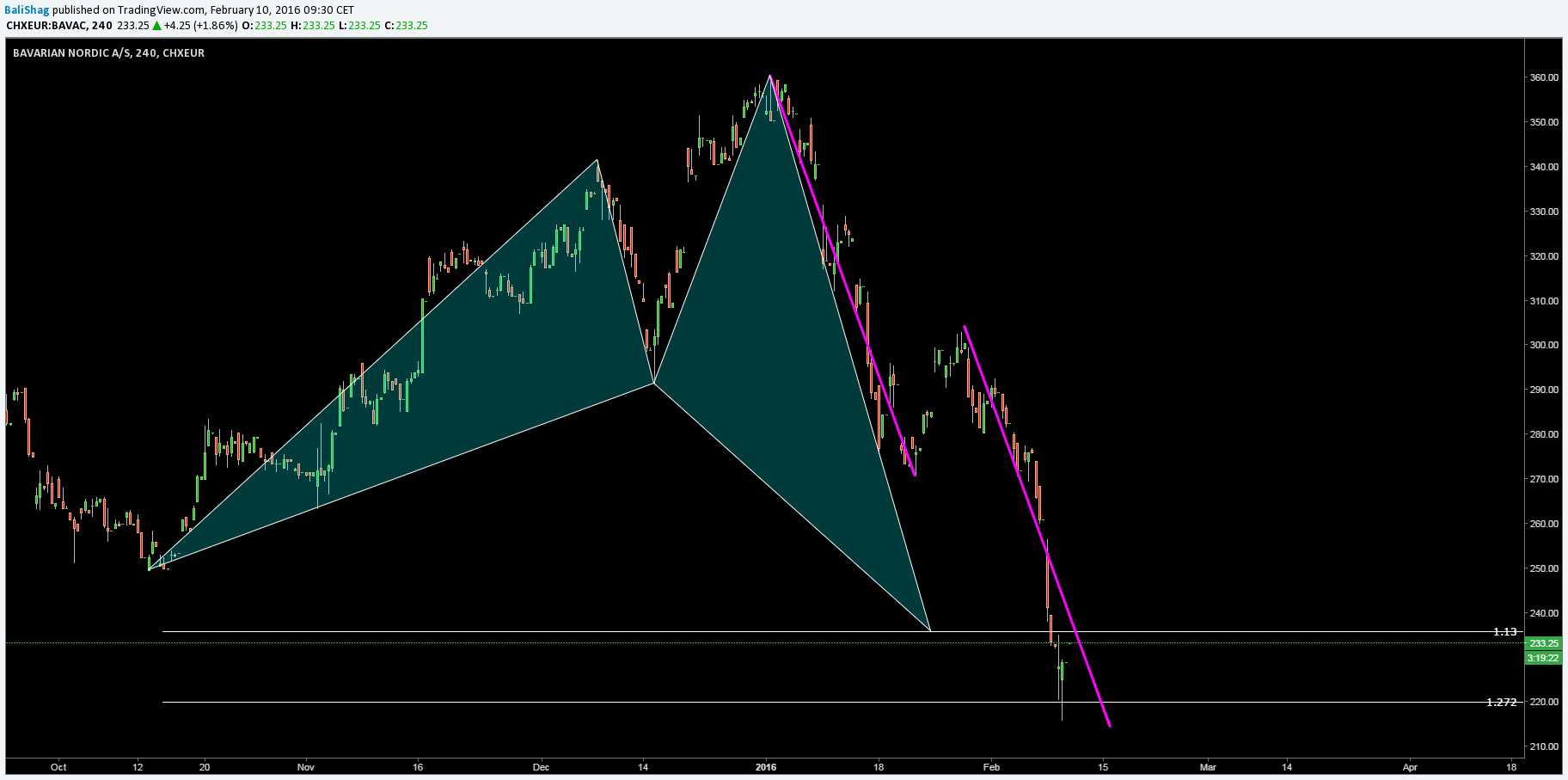Click the 220.00 price axis label
Screen dimensions: 1568x780
click(1544, 702)
